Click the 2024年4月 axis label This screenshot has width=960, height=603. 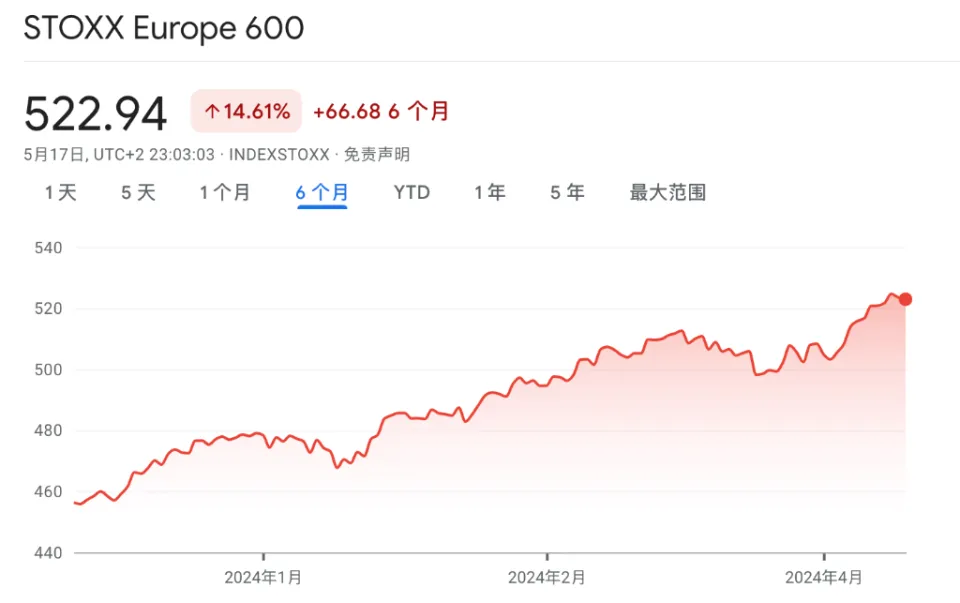click(x=823, y=577)
